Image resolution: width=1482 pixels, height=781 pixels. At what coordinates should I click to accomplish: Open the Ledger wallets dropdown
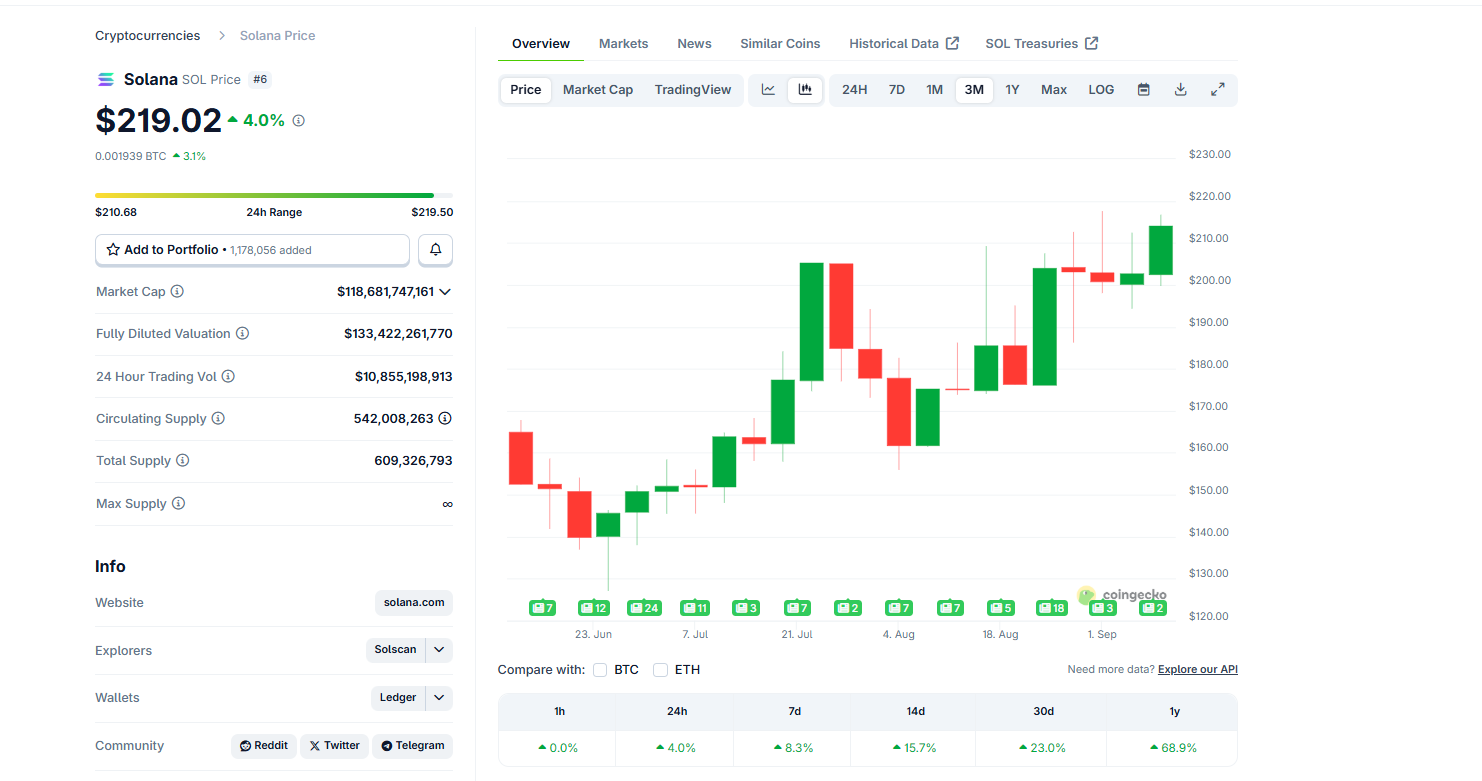[439, 698]
